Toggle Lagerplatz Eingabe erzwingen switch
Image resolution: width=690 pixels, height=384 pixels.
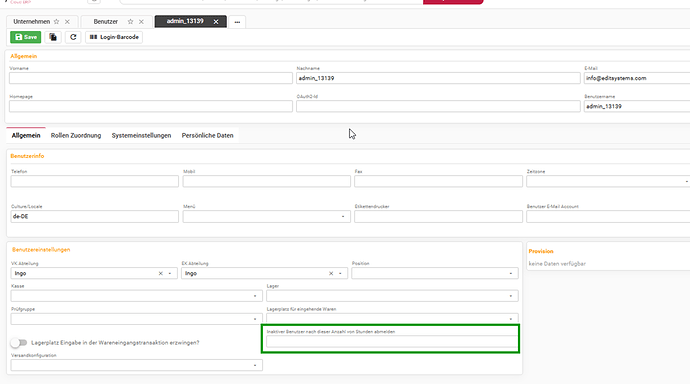click(19, 342)
